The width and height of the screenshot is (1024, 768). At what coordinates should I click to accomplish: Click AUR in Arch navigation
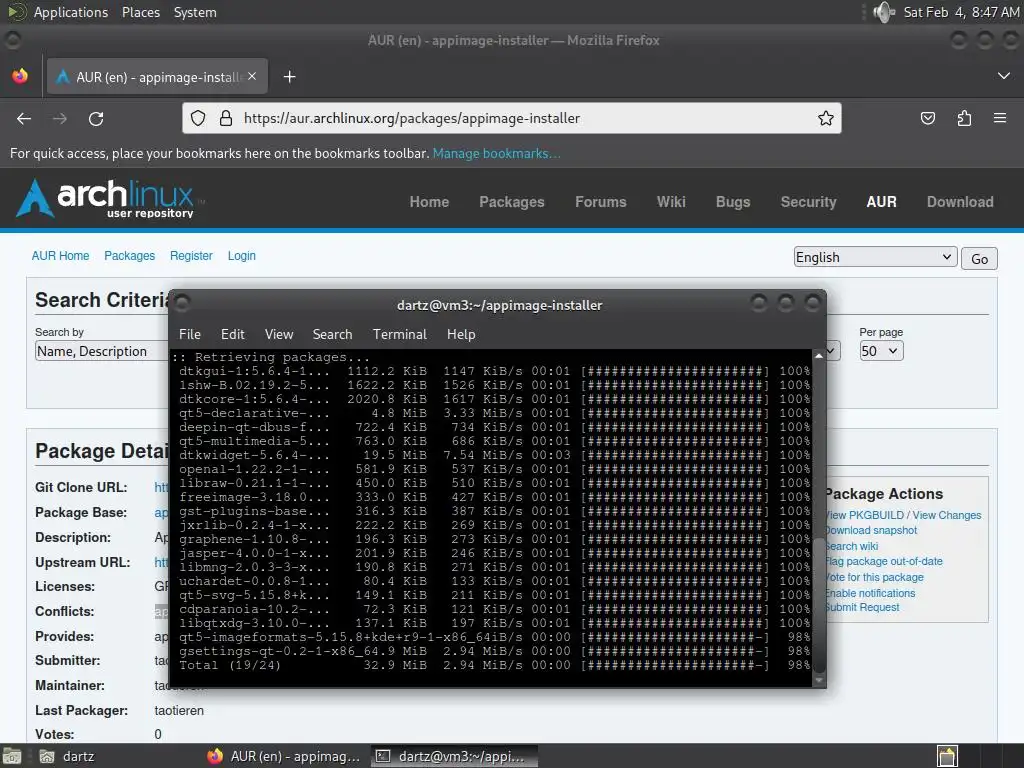[x=882, y=202]
